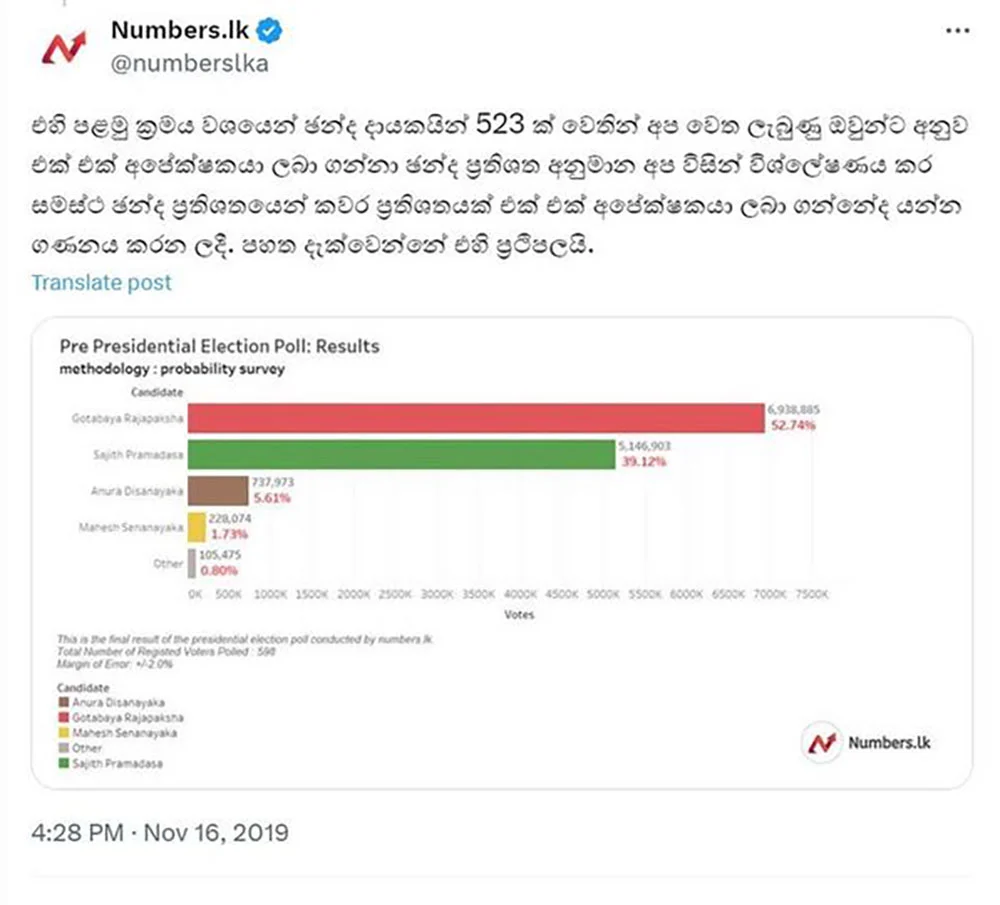
Task: Click the Sajith Pramadasa green bar
Action: coord(402,454)
